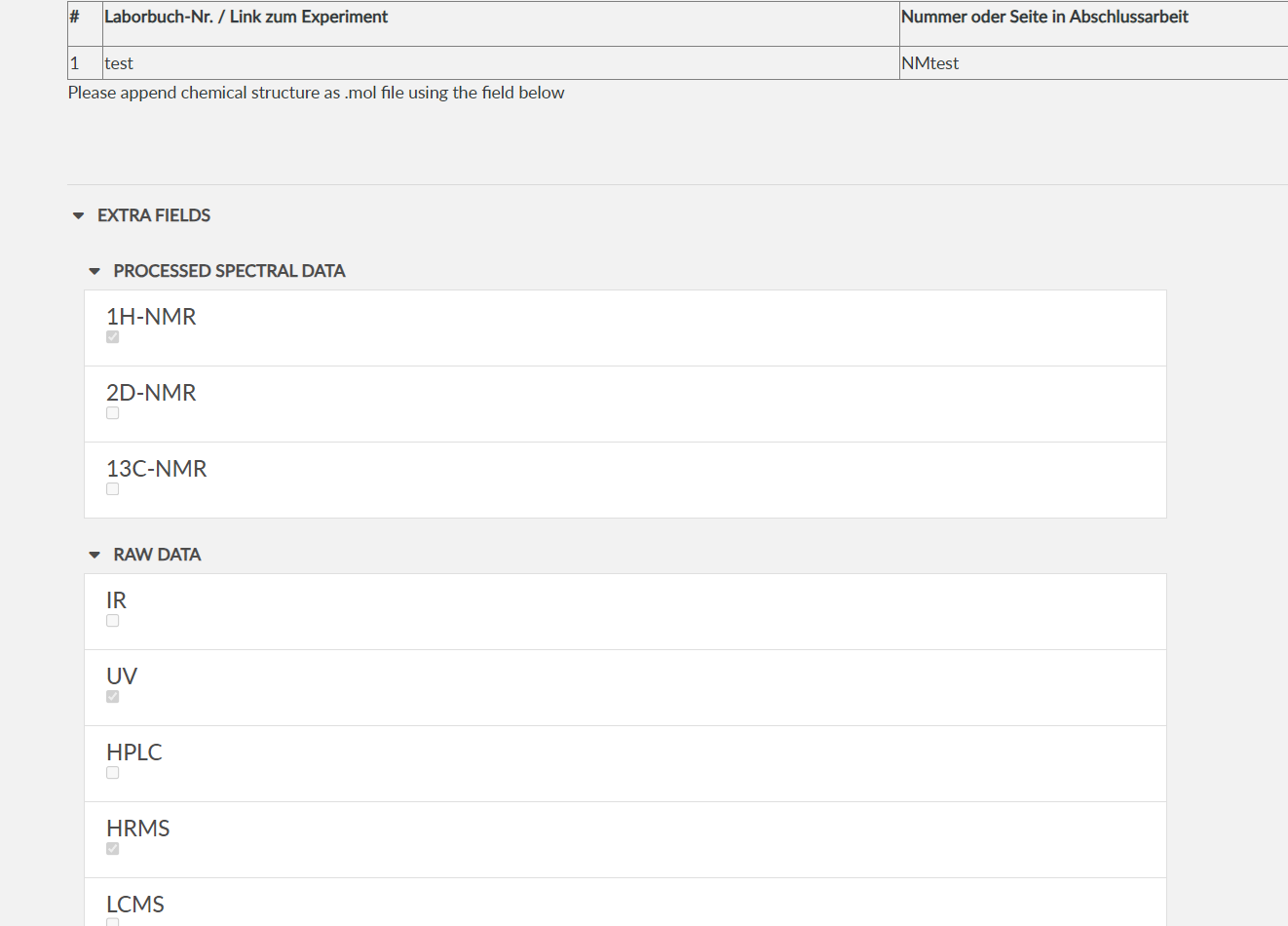Click the HPLC field label
The image size is (1288, 926).
[x=133, y=752]
